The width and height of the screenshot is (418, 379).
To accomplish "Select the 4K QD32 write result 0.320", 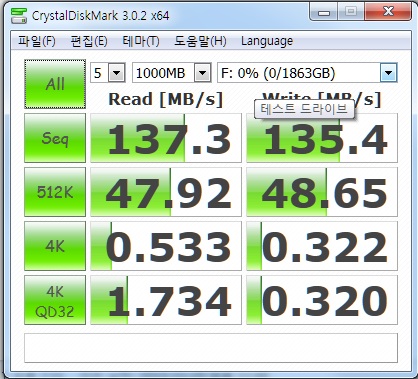I will [x=322, y=300].
